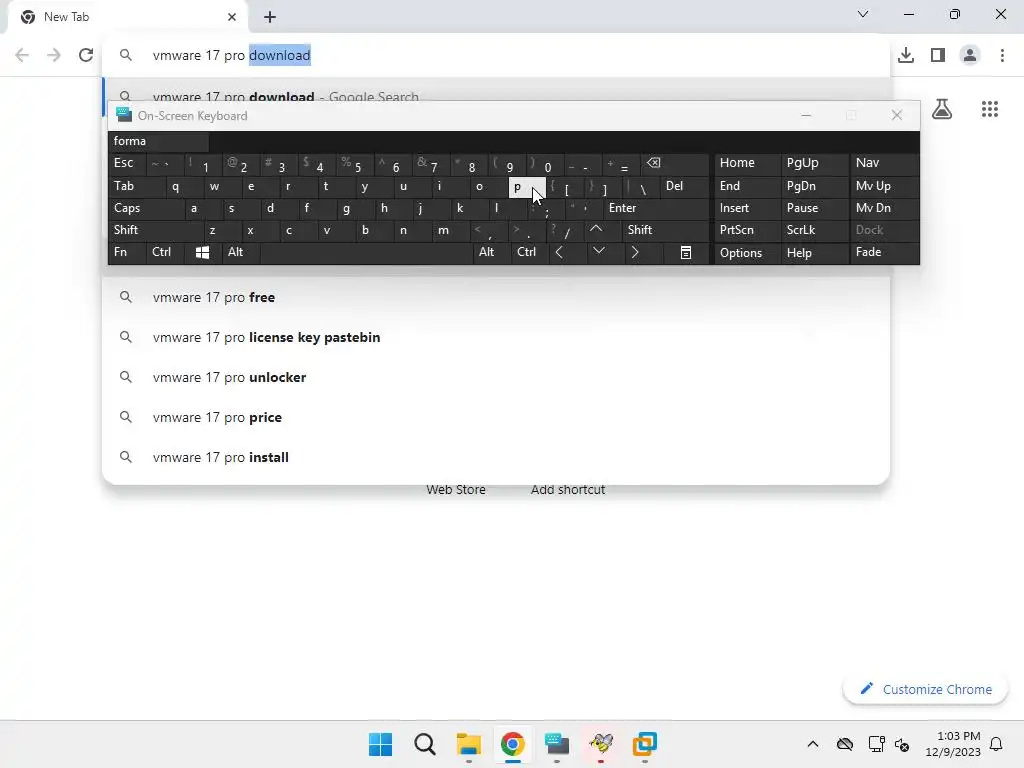Click the spacebar on On-Screen Keyboard

(366, 252)
